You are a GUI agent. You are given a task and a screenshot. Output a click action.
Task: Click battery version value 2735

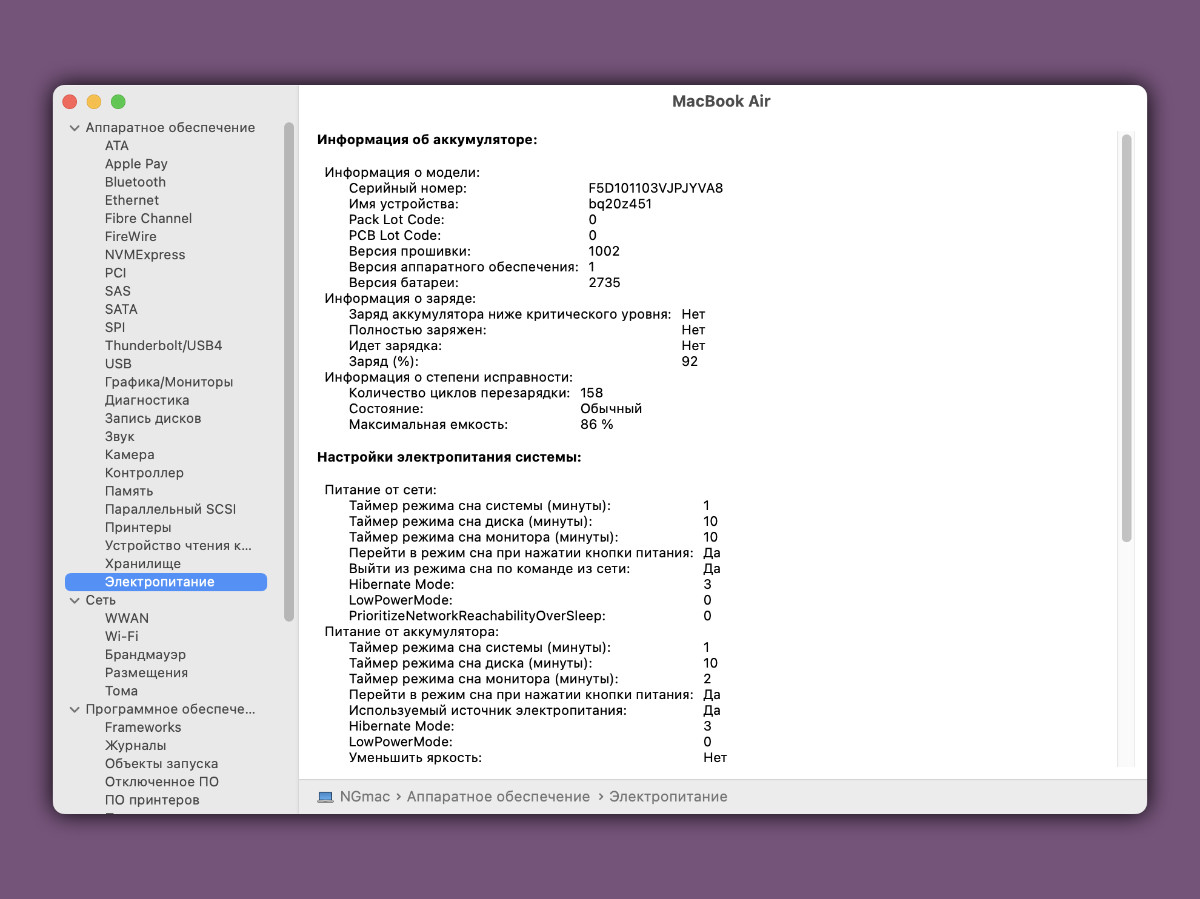click(x=605, y=283)
